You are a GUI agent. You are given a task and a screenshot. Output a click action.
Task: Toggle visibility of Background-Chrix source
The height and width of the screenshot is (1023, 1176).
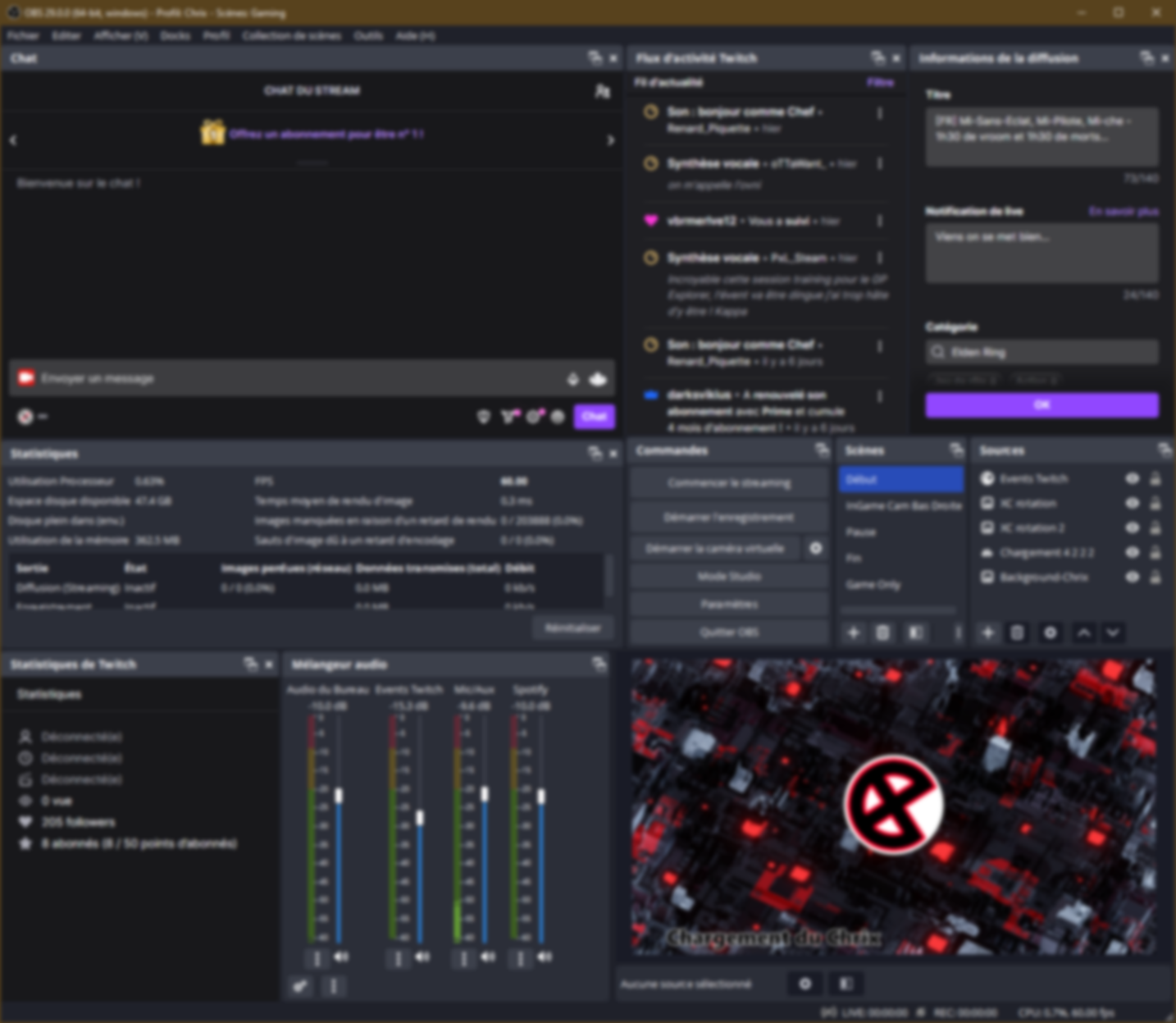(1133, 577)
